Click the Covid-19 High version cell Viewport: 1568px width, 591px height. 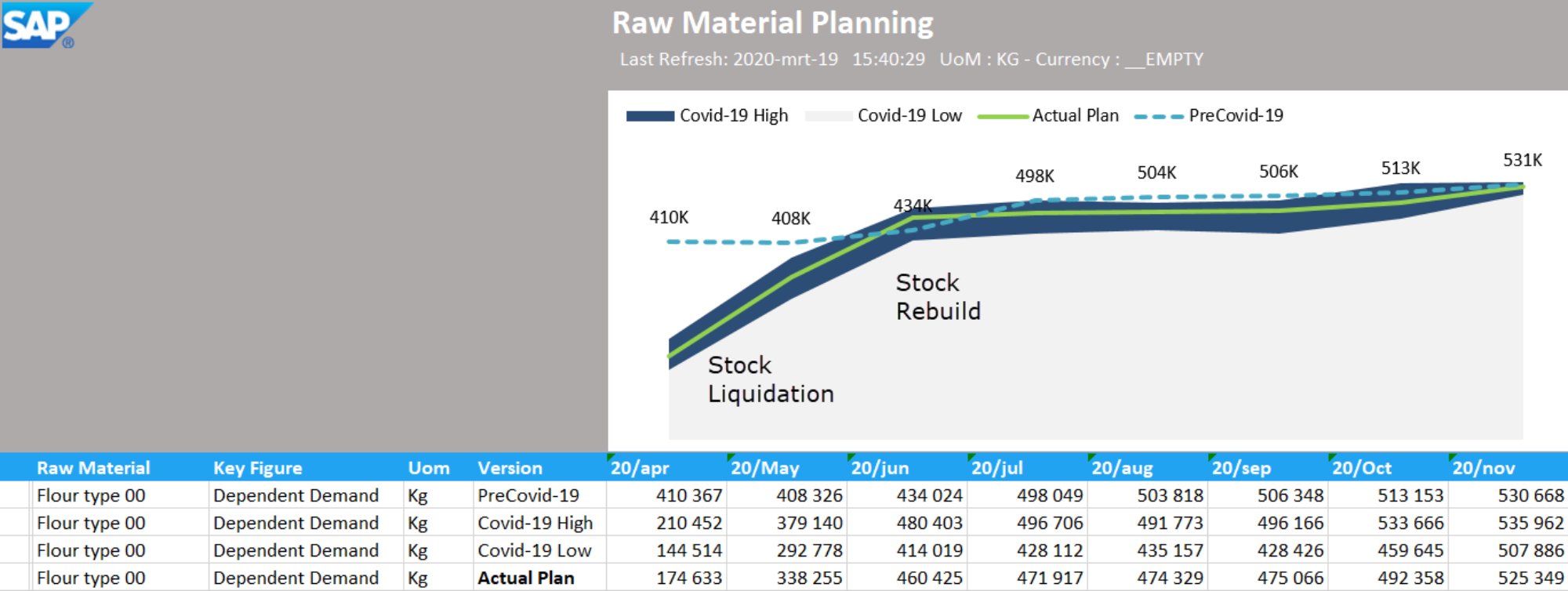(535, 523)
